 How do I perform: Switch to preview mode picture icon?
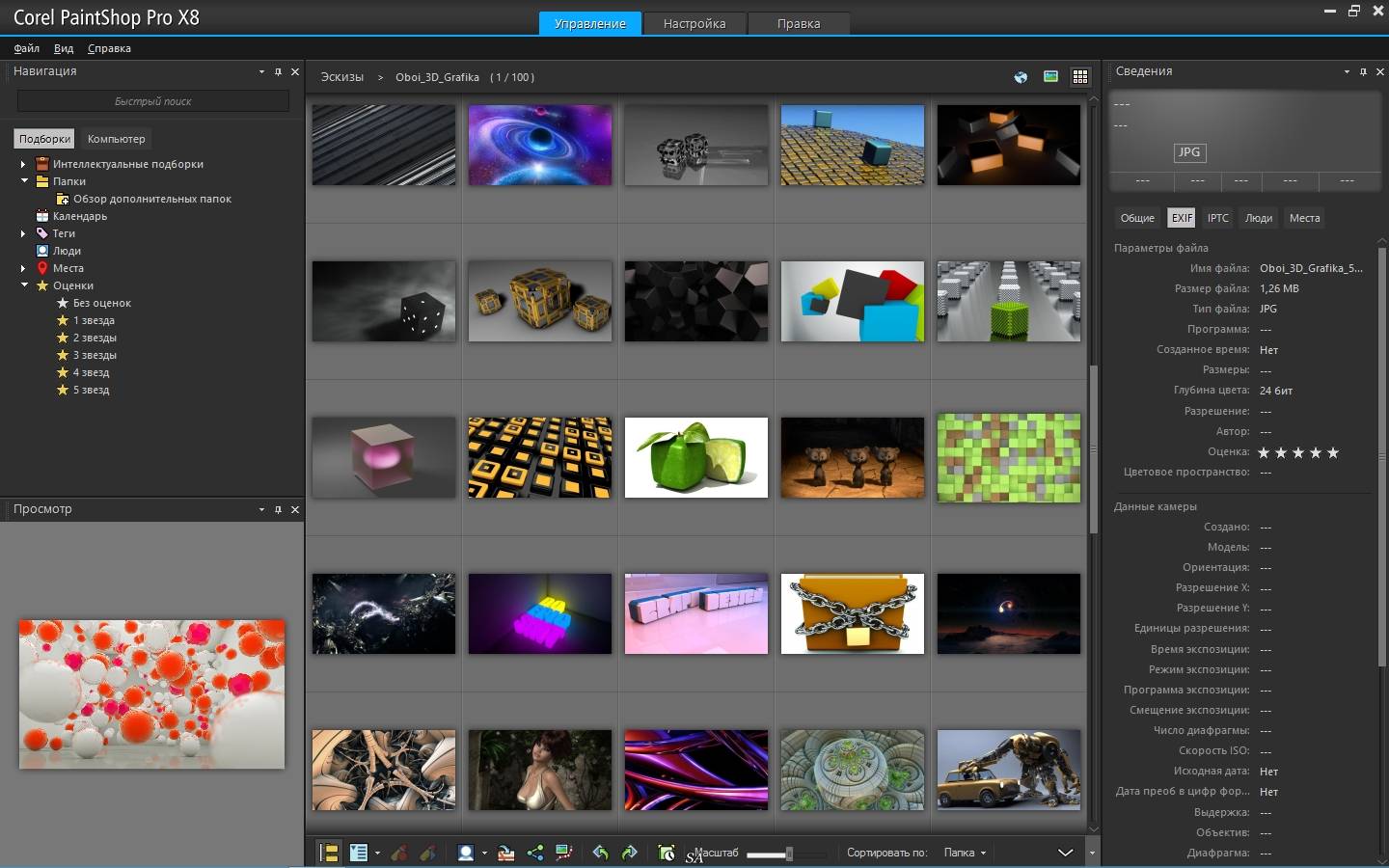pyautogui.click(x=1050, y=77)
